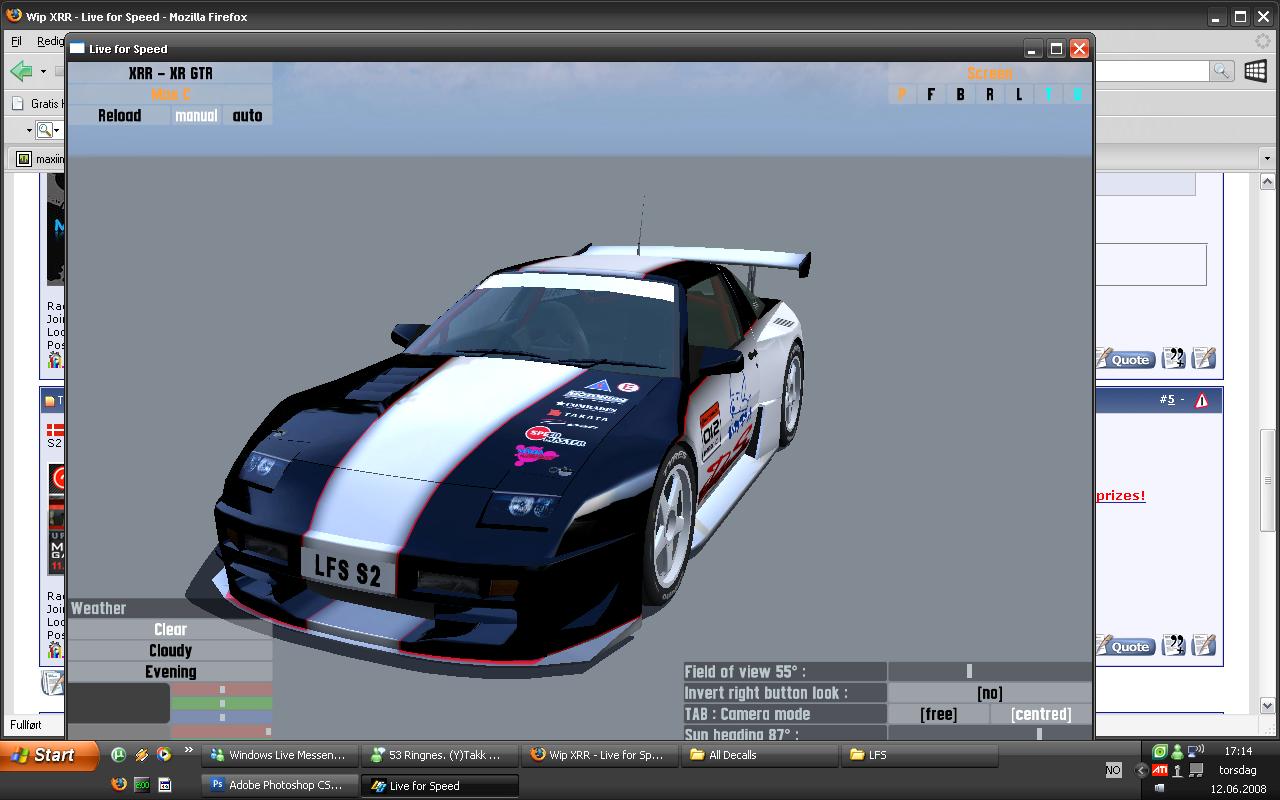Click the Firefox search input field
This screenshot has width=1280, height=800.
coord(1152,70)
